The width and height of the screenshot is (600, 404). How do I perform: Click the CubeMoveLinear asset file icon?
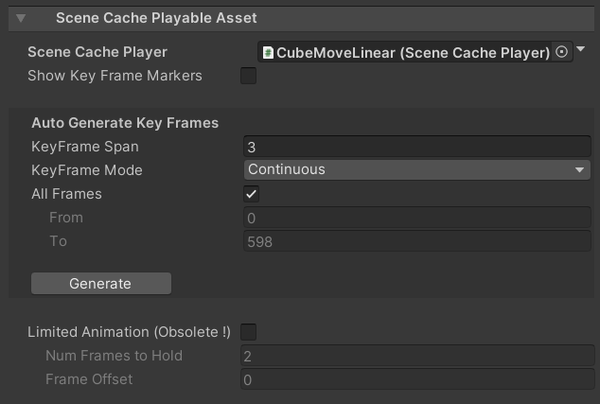coord(267,52)
